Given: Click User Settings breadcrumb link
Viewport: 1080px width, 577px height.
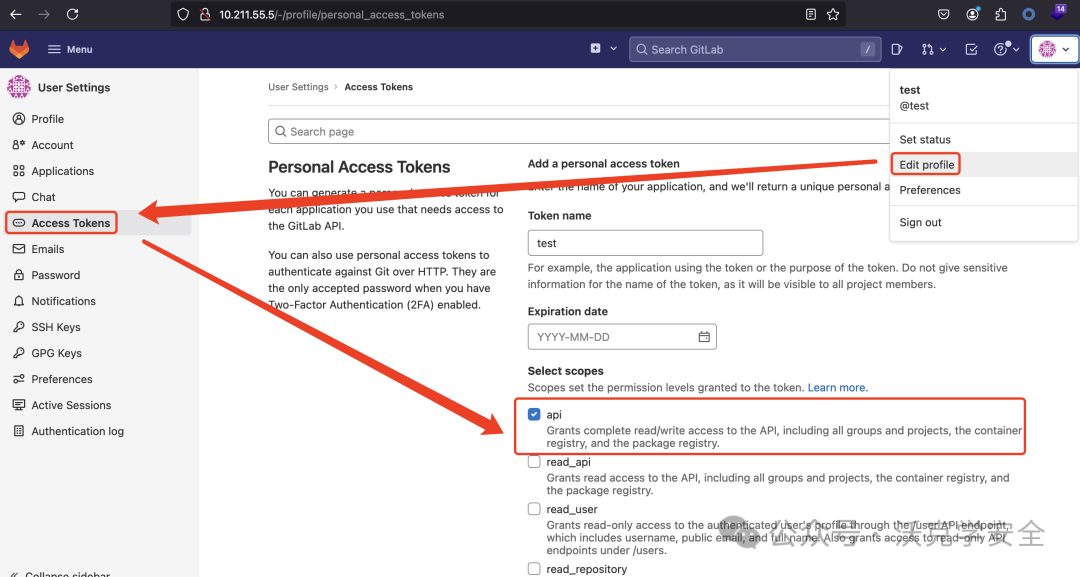Looking at the screenshot, I should click(298, 87).
